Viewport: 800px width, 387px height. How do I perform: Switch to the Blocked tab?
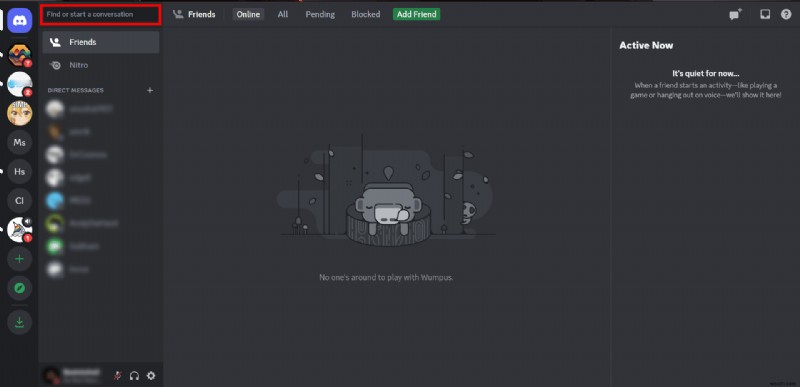[x=365, y=14]
